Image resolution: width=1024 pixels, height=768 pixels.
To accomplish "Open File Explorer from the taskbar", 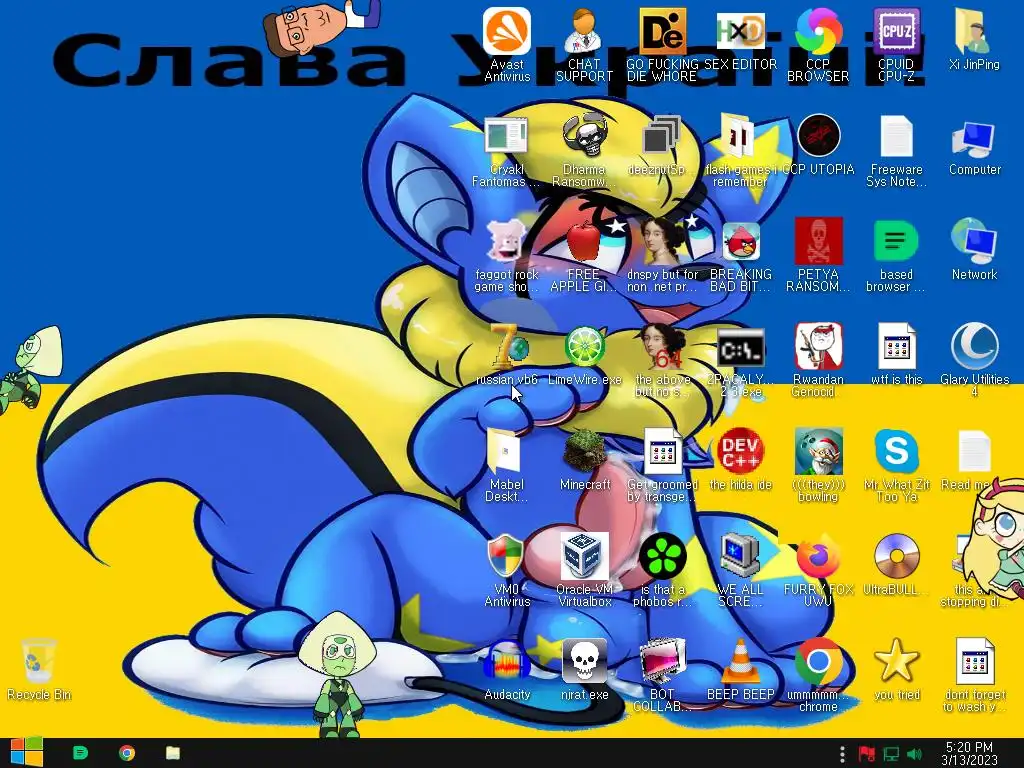I will coord(172,752).
